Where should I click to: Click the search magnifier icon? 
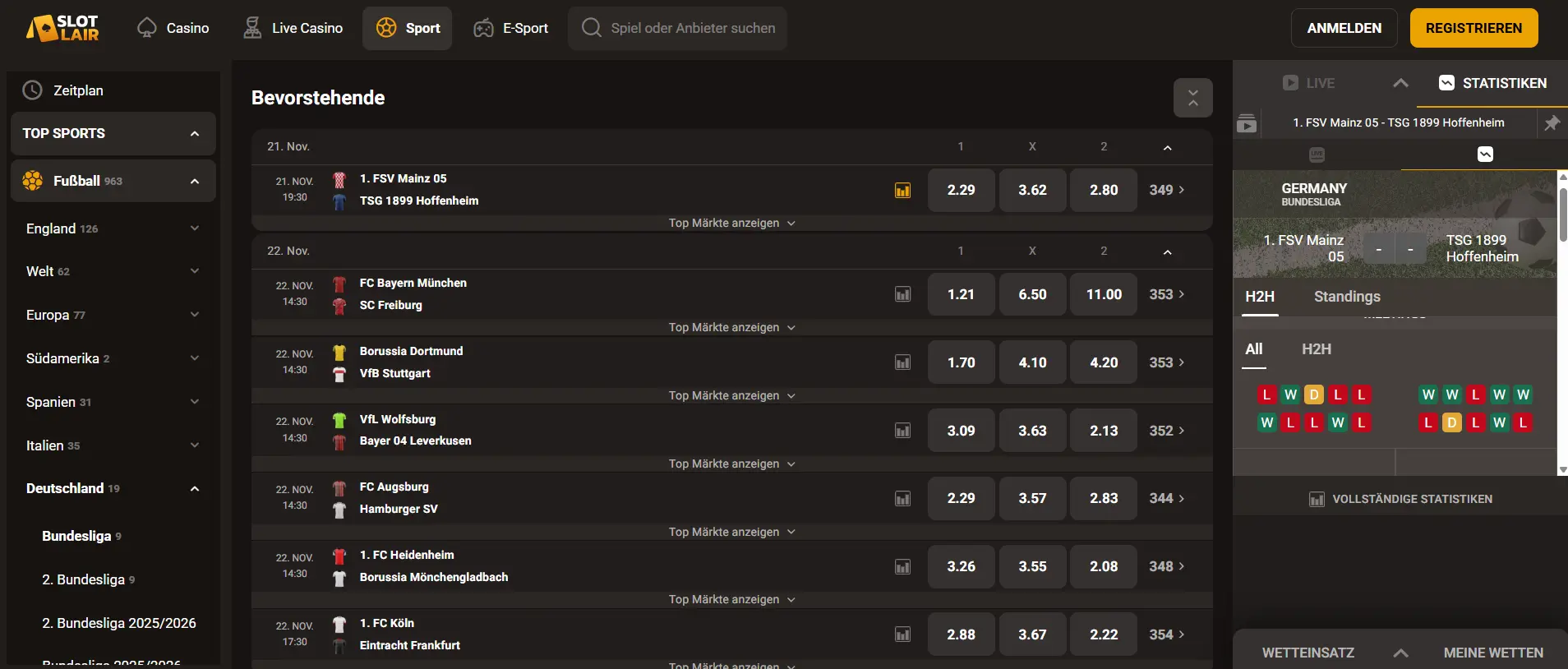(591, 28)
